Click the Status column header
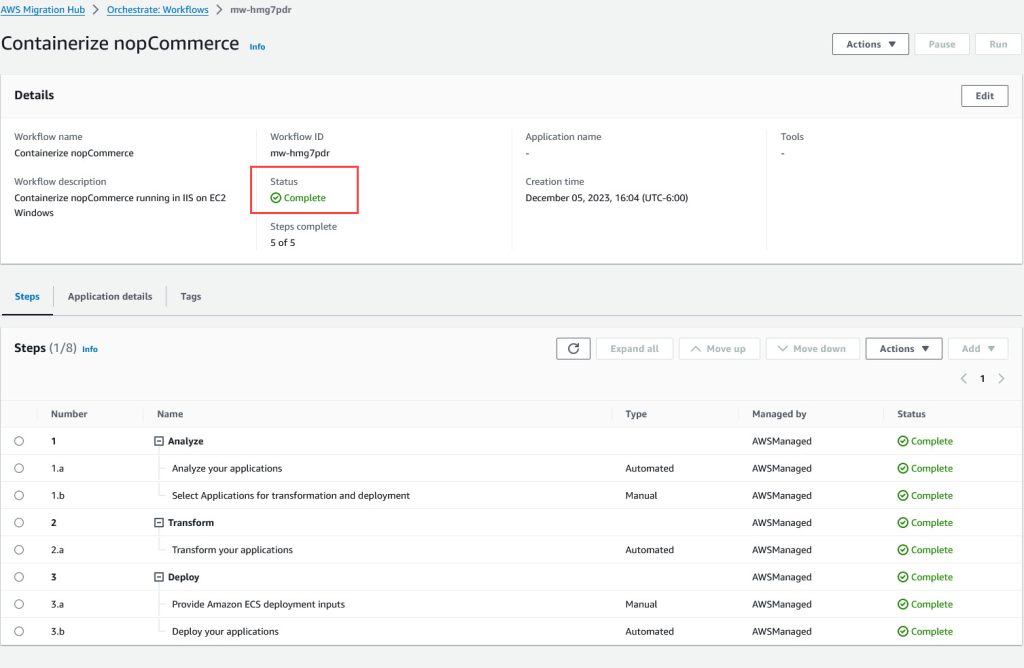Viewport: 1024px width, 668px height. pos(911,414)
